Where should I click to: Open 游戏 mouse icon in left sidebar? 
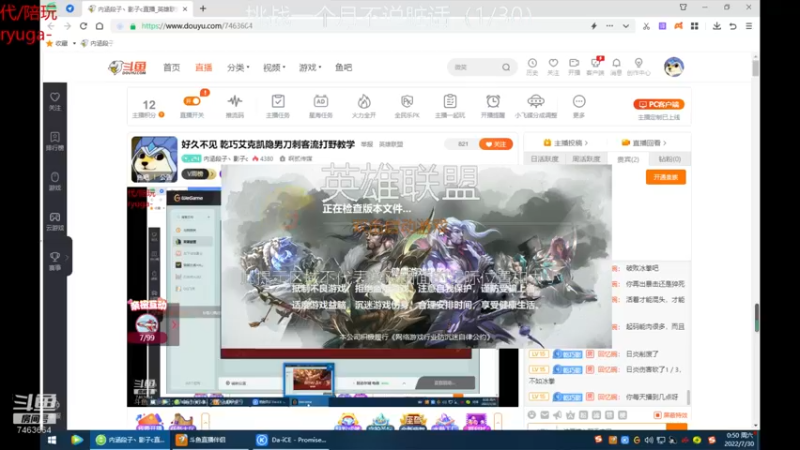point(55,181)
